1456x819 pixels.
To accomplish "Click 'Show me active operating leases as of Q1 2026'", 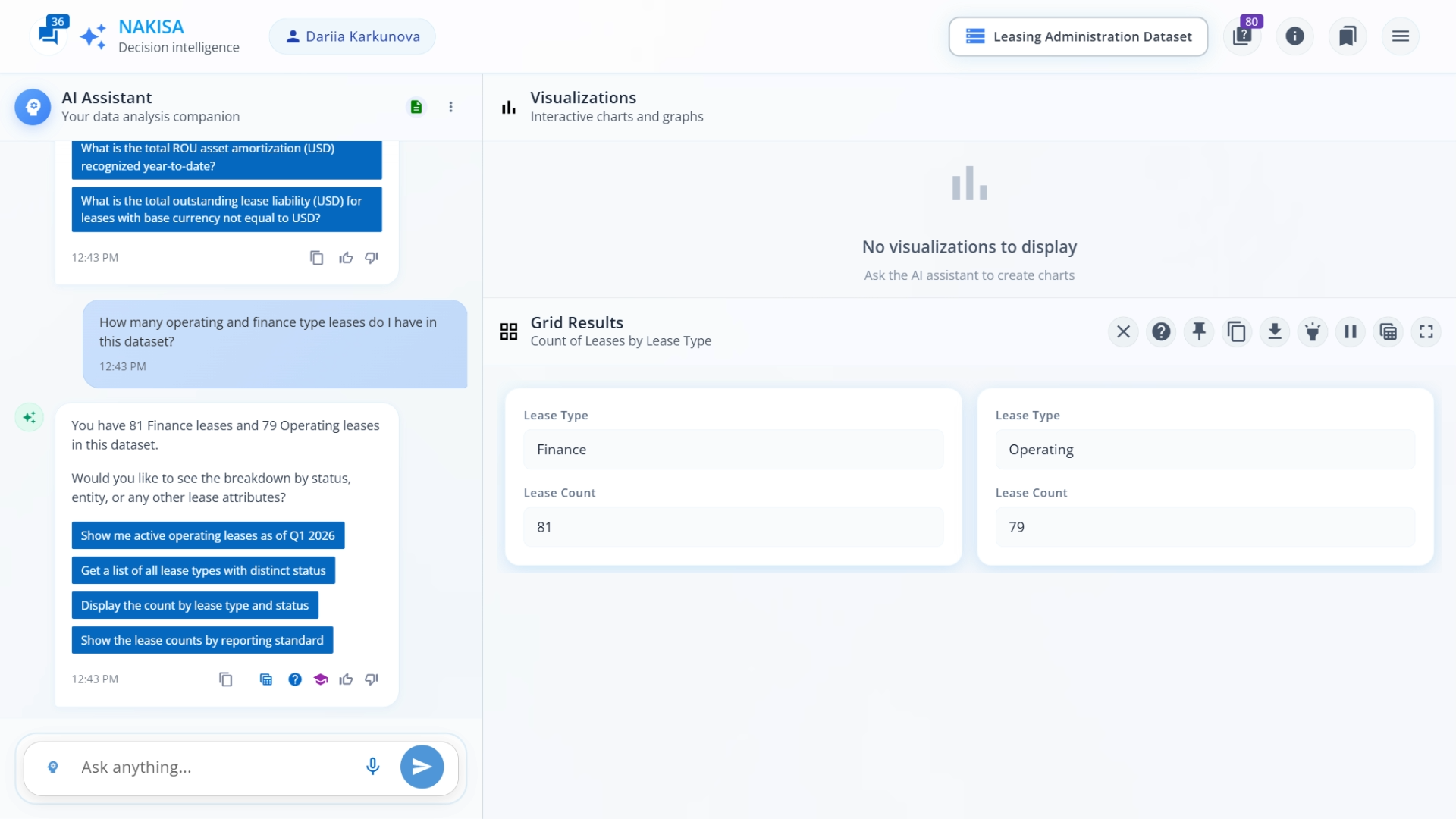I will [208, 535].
